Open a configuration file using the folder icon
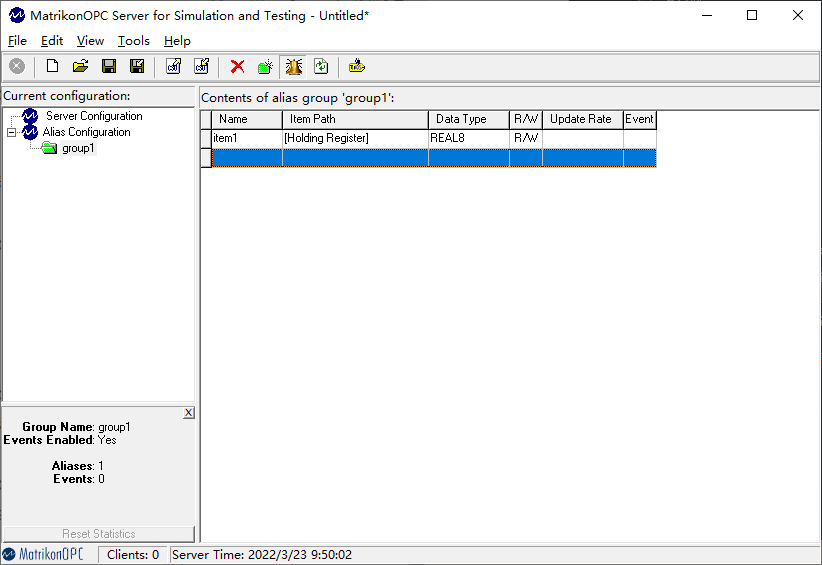The height and width of the screenshot is (565, 822). click(80, 67)
